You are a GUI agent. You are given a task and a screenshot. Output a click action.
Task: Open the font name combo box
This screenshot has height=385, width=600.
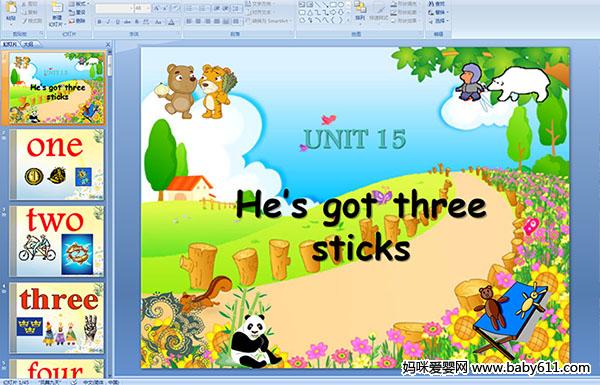tap(115, 8)
